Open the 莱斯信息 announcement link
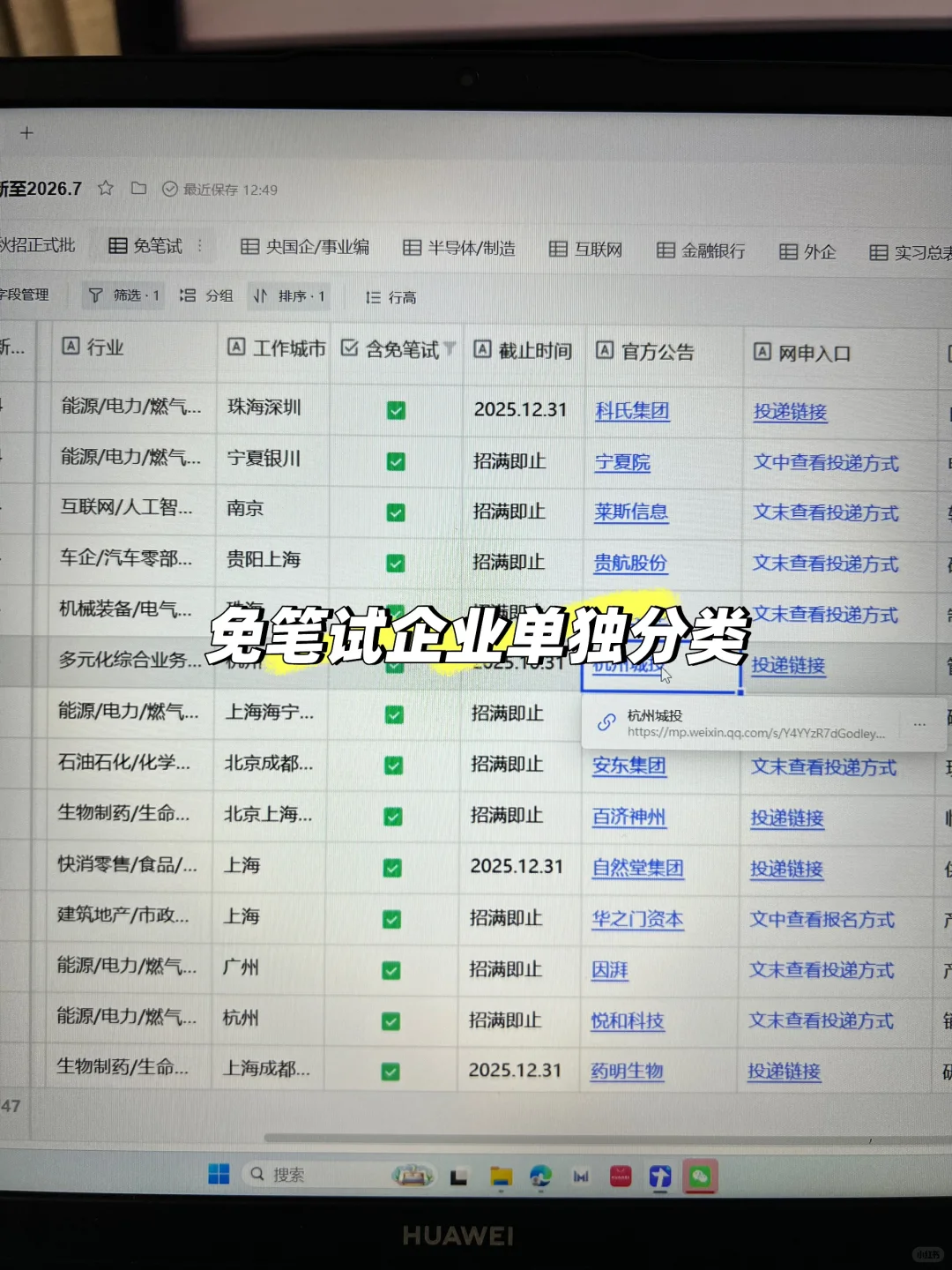952x1270 pixels. click(631, 512)
